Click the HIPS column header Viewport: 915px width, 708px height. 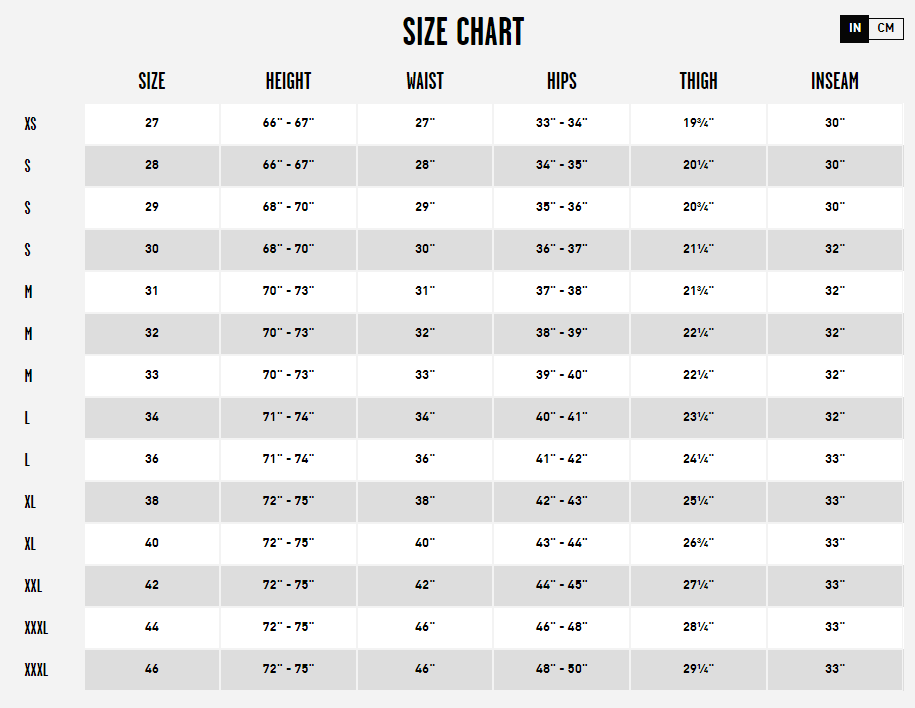(x=561, y=81)
